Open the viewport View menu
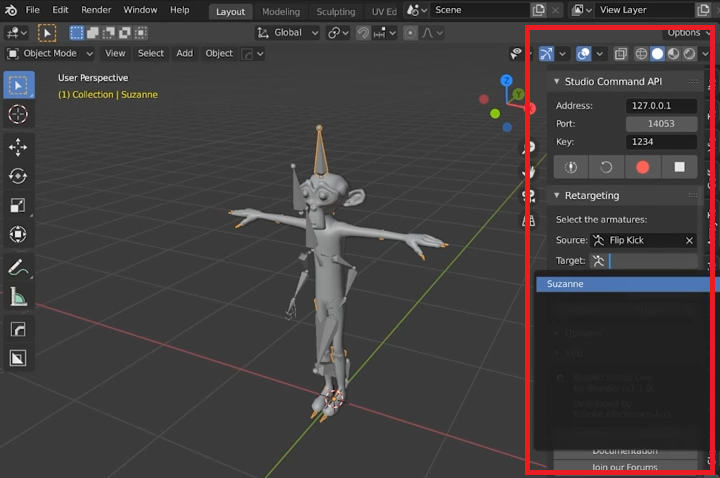 coord(115,54)
